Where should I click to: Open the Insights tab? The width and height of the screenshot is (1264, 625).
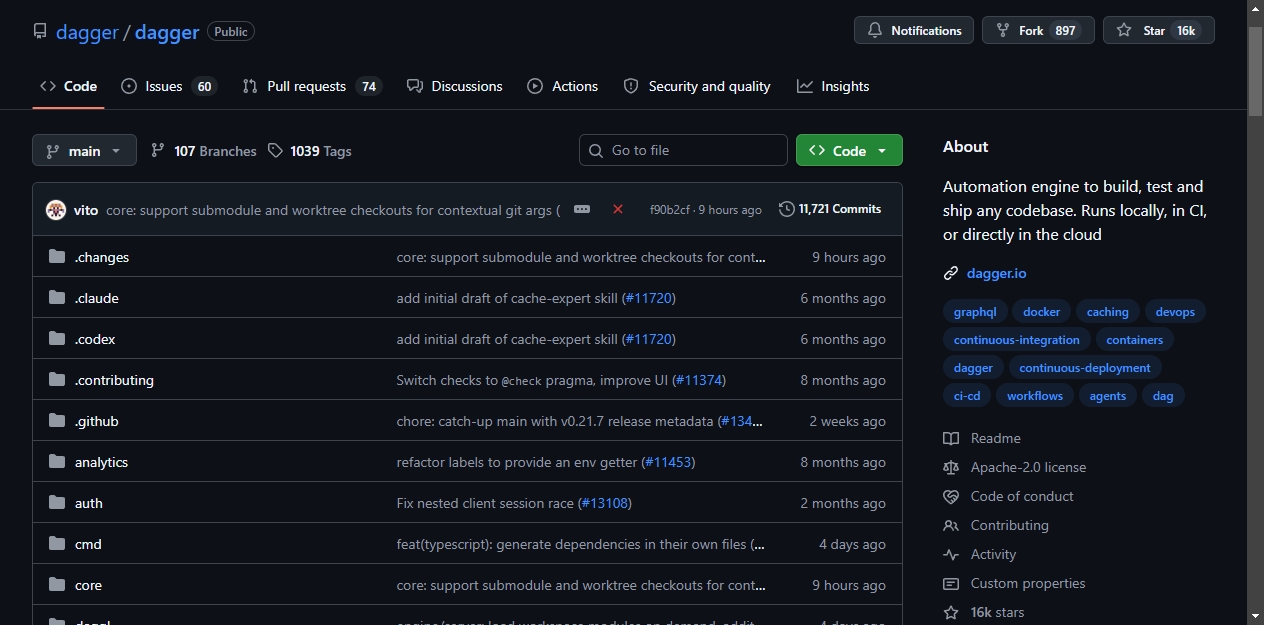click(833, 86)
